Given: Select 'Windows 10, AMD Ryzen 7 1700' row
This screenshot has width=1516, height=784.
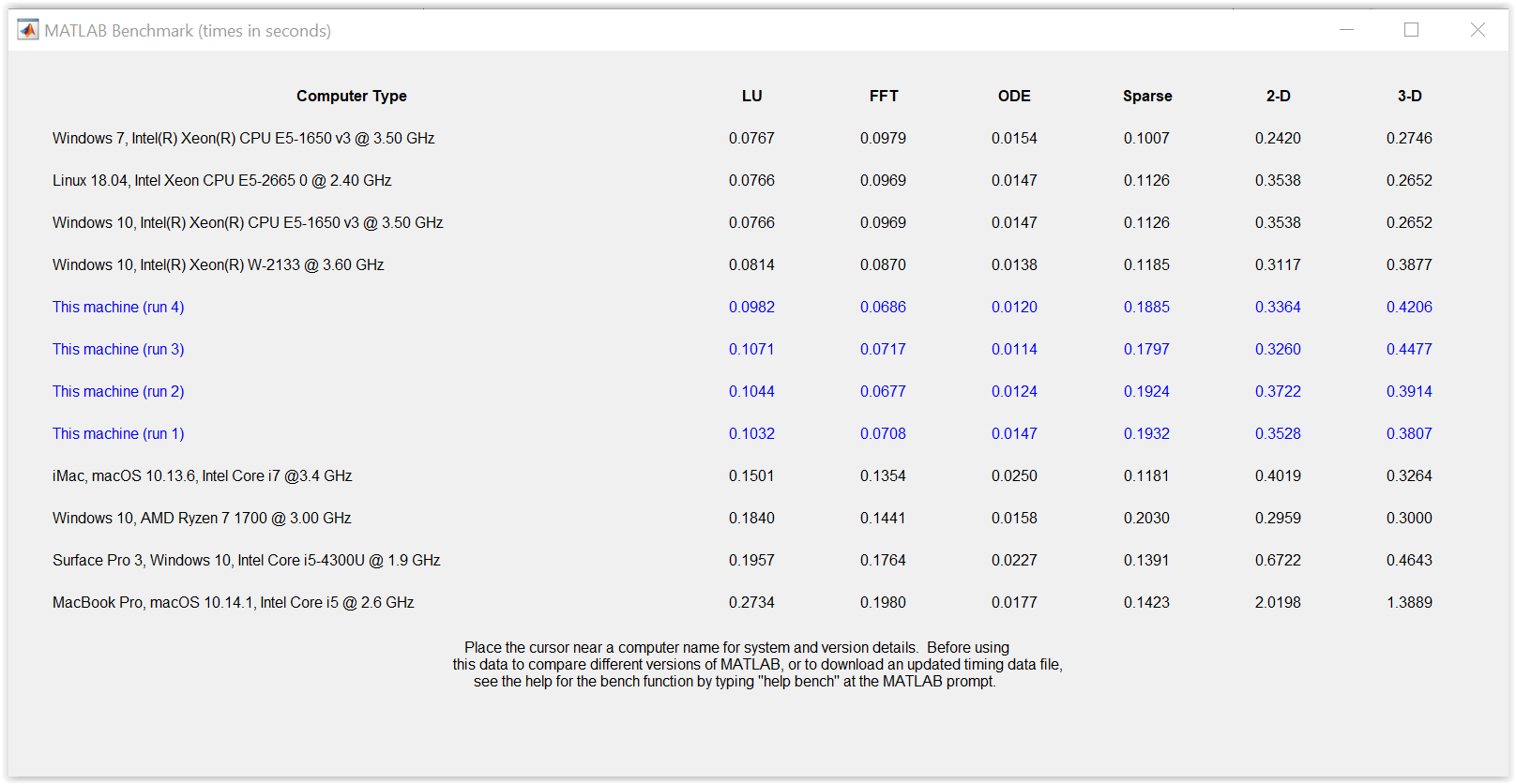Looking at the screenshot, I should click(x=202, y=518).
